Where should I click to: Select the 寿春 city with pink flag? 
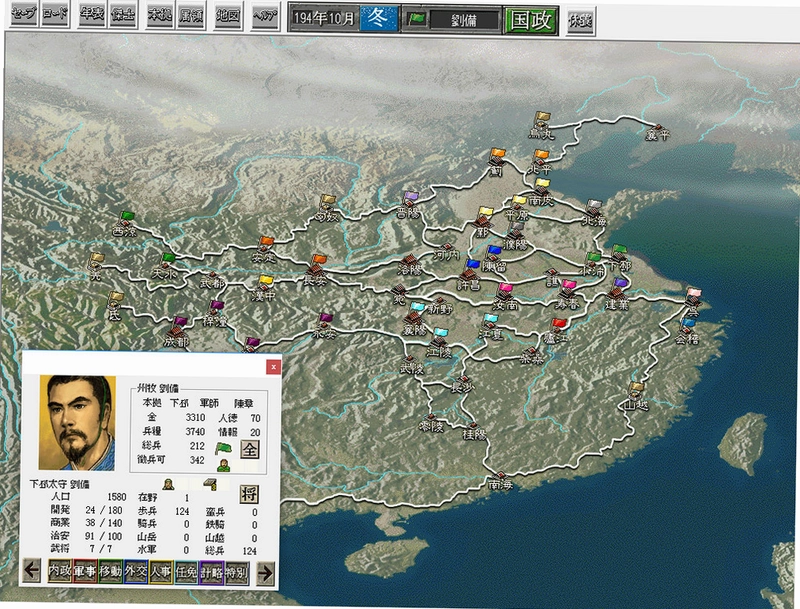(x=568, y=295)
